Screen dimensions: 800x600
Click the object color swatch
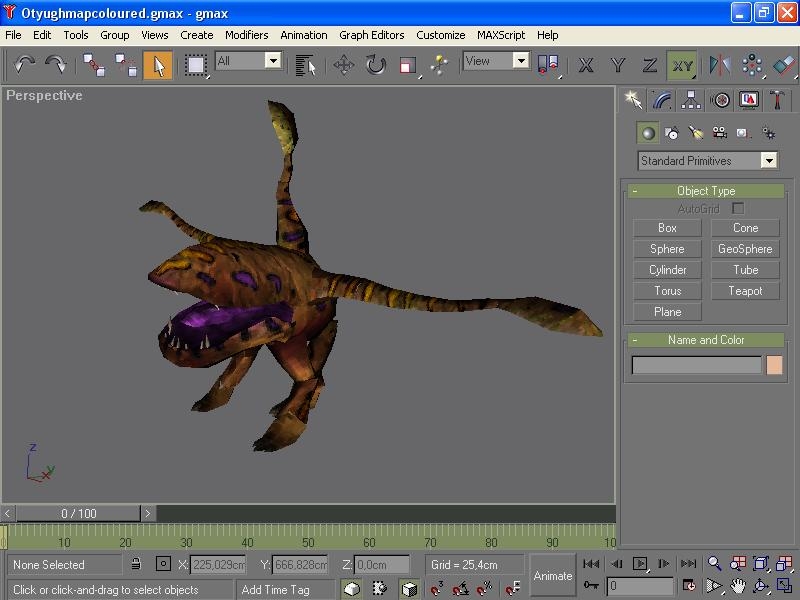click(774, 366)
